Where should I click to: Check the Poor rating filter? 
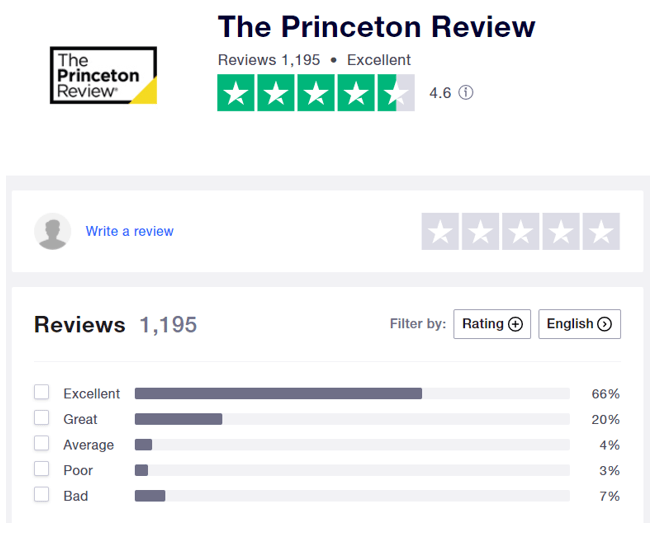pos(41,469)
